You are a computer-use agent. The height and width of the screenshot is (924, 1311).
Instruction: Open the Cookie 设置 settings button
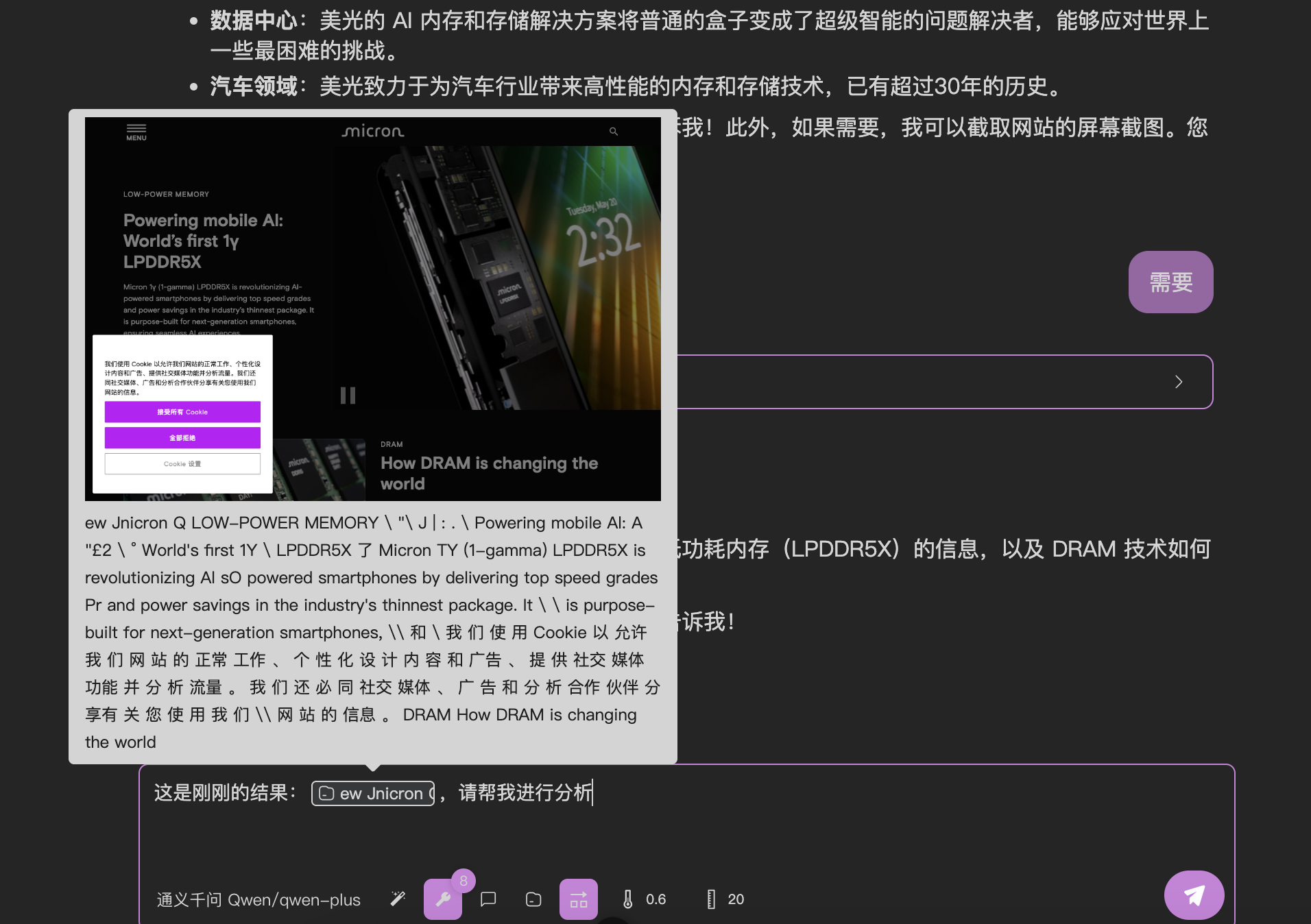pyautogui.click(x=182, y=464)
